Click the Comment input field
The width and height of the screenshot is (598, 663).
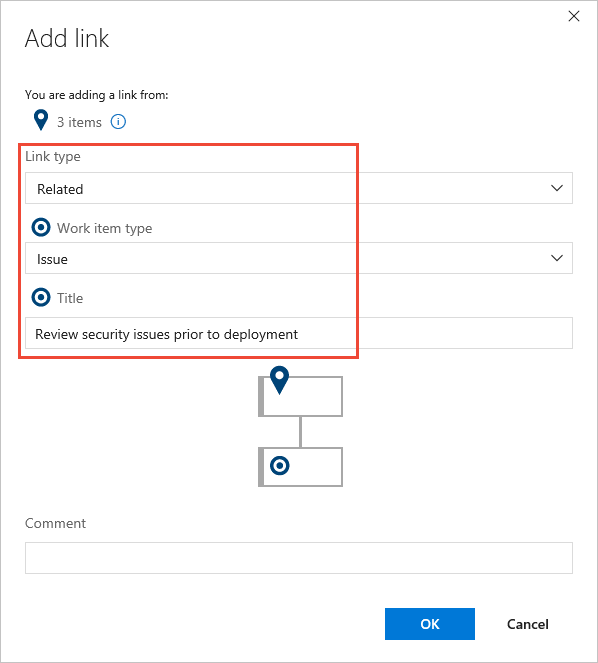pos(299,558)
